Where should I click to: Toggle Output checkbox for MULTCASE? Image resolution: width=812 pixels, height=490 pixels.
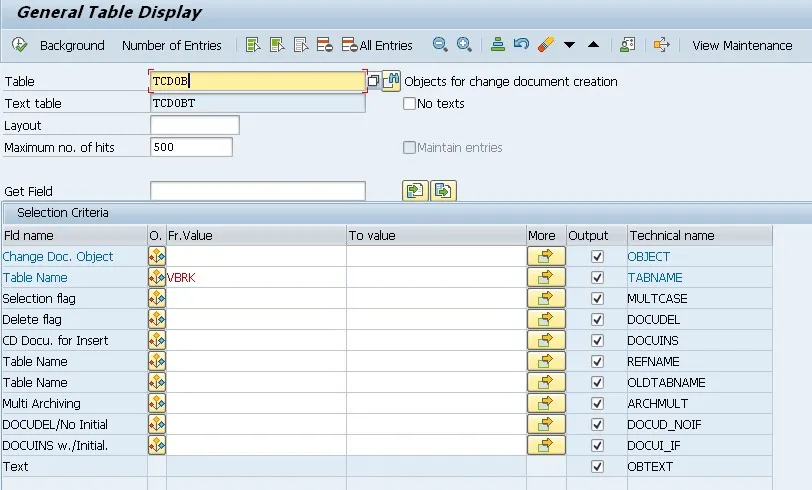(x=597, y=298)
